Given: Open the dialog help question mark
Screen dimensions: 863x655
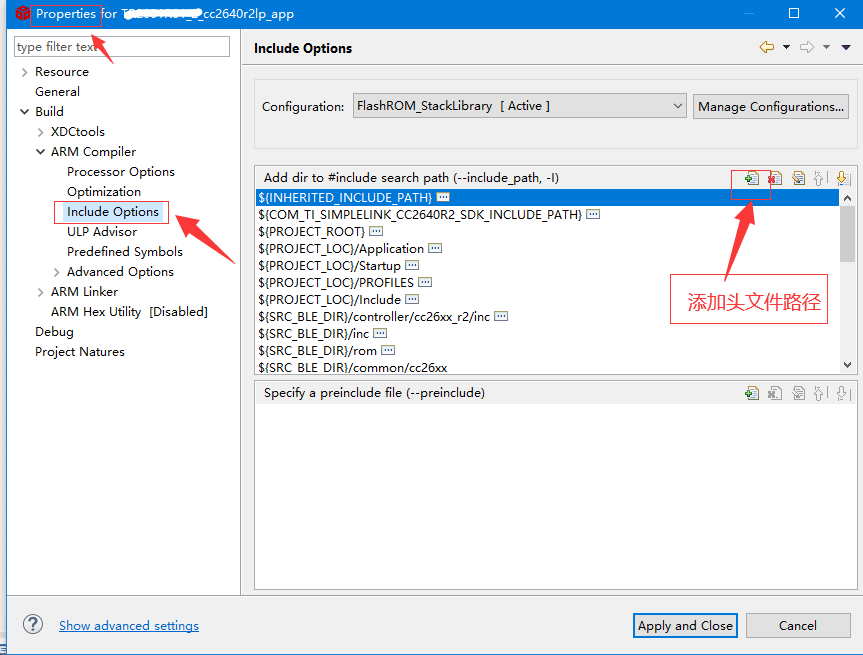Looking at the screenshot, I should pos(33,624).
